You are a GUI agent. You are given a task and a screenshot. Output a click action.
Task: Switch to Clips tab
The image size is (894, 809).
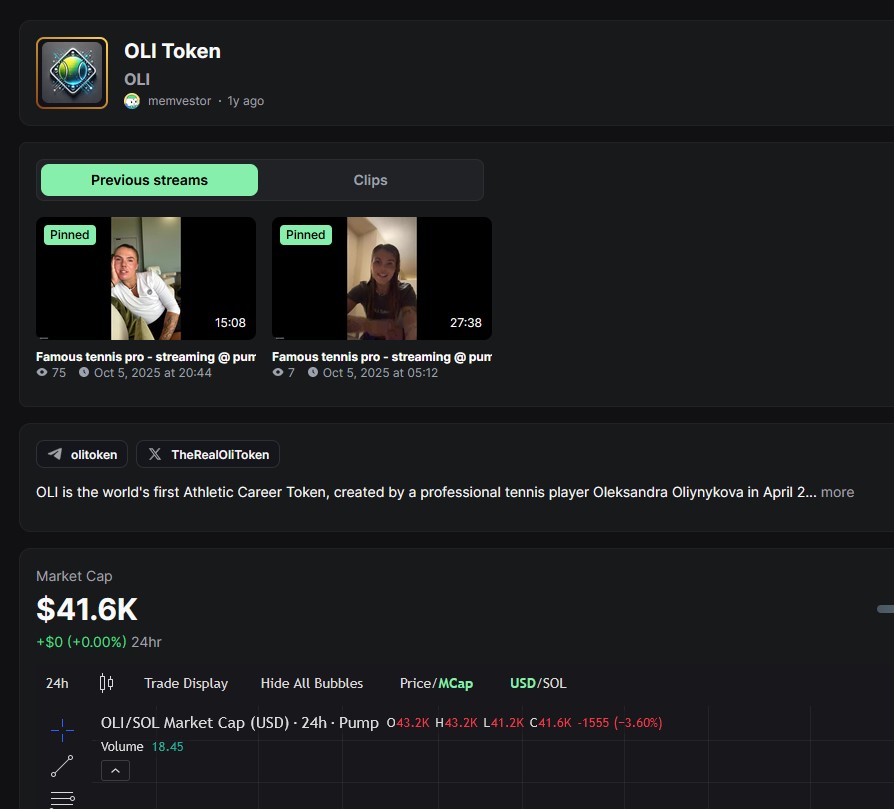pyautogui.click(x=370, y=180)
